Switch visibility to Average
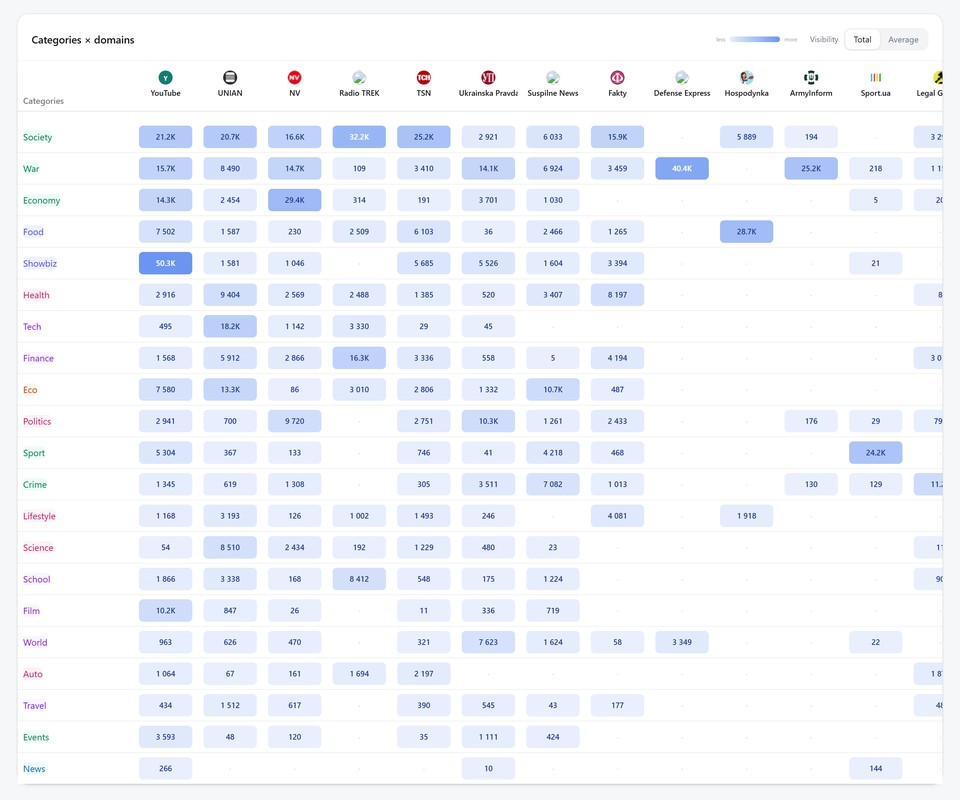Image resolution: width=960 pixels, height=800 pixels. point(903,40)
